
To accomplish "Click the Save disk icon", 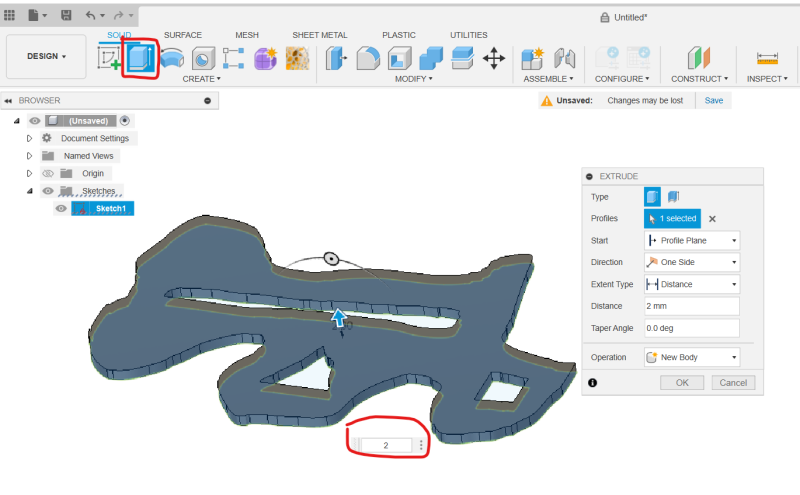I will point(66,15).
